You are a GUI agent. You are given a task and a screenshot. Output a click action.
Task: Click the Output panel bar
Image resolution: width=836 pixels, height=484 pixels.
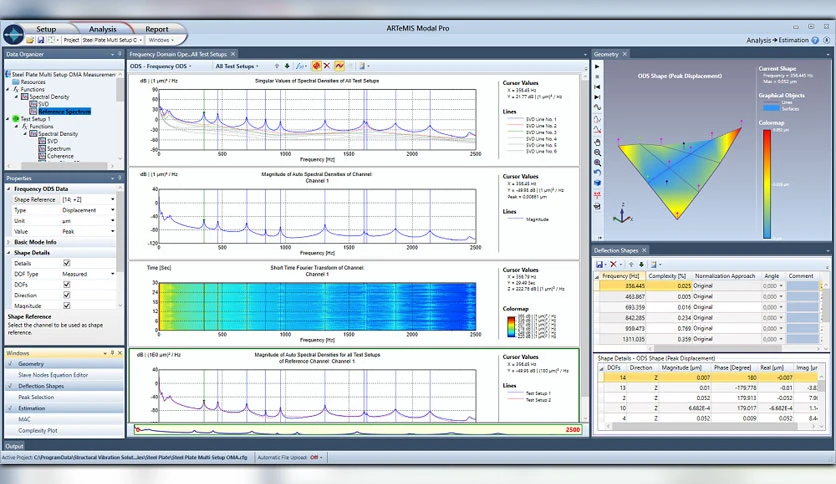(x=14, y=446)
